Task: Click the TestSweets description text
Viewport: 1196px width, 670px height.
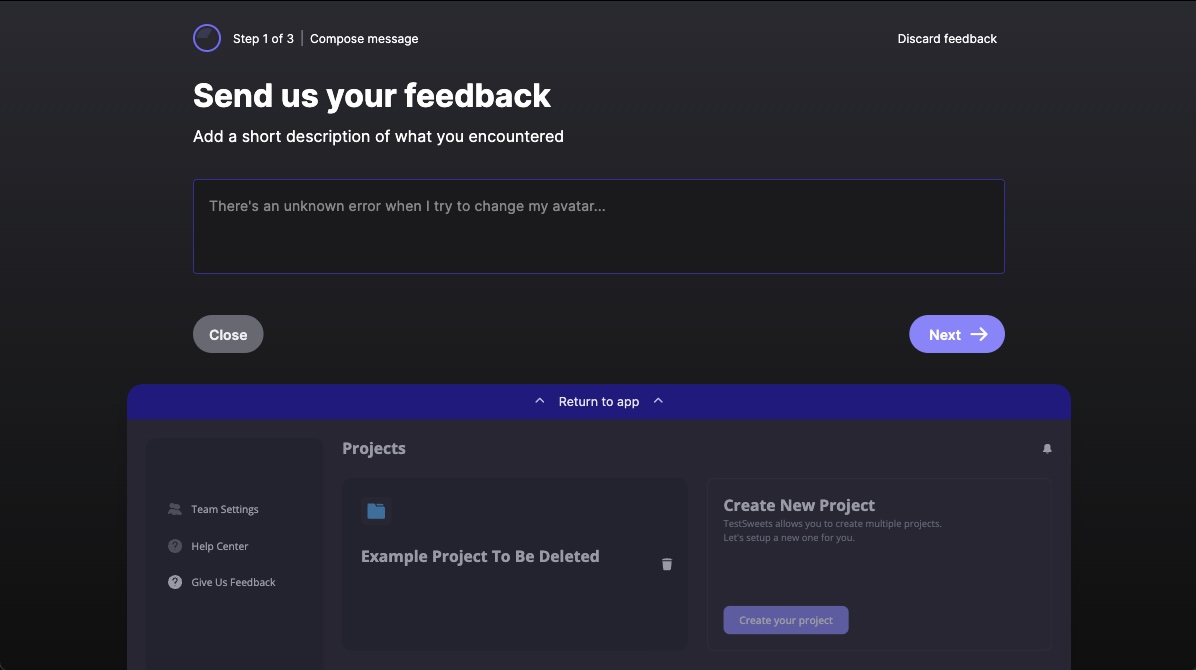Action: pos(832,531)
